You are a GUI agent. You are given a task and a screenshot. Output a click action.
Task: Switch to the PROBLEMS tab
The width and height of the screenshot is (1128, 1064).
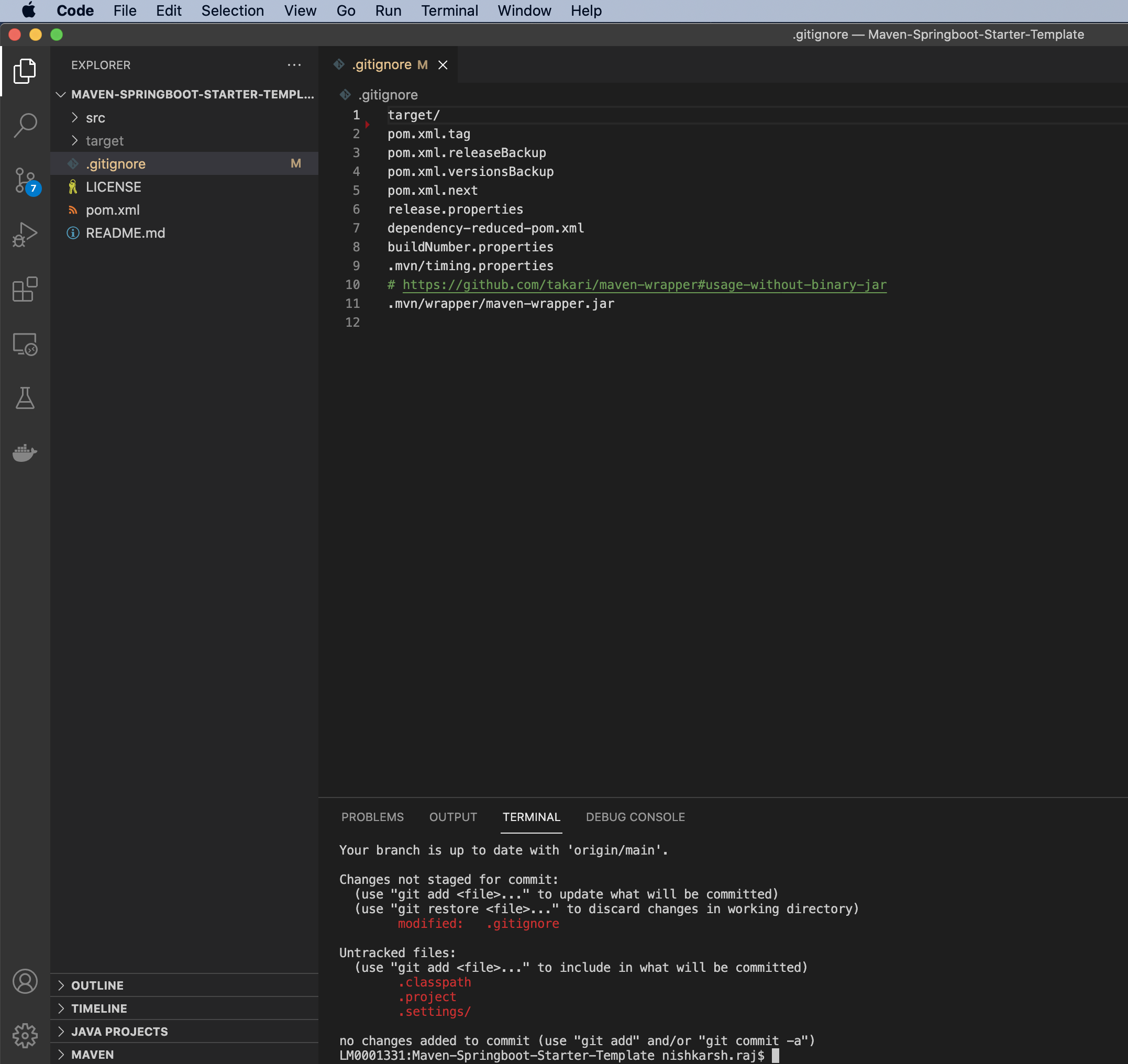click(372, 816)
